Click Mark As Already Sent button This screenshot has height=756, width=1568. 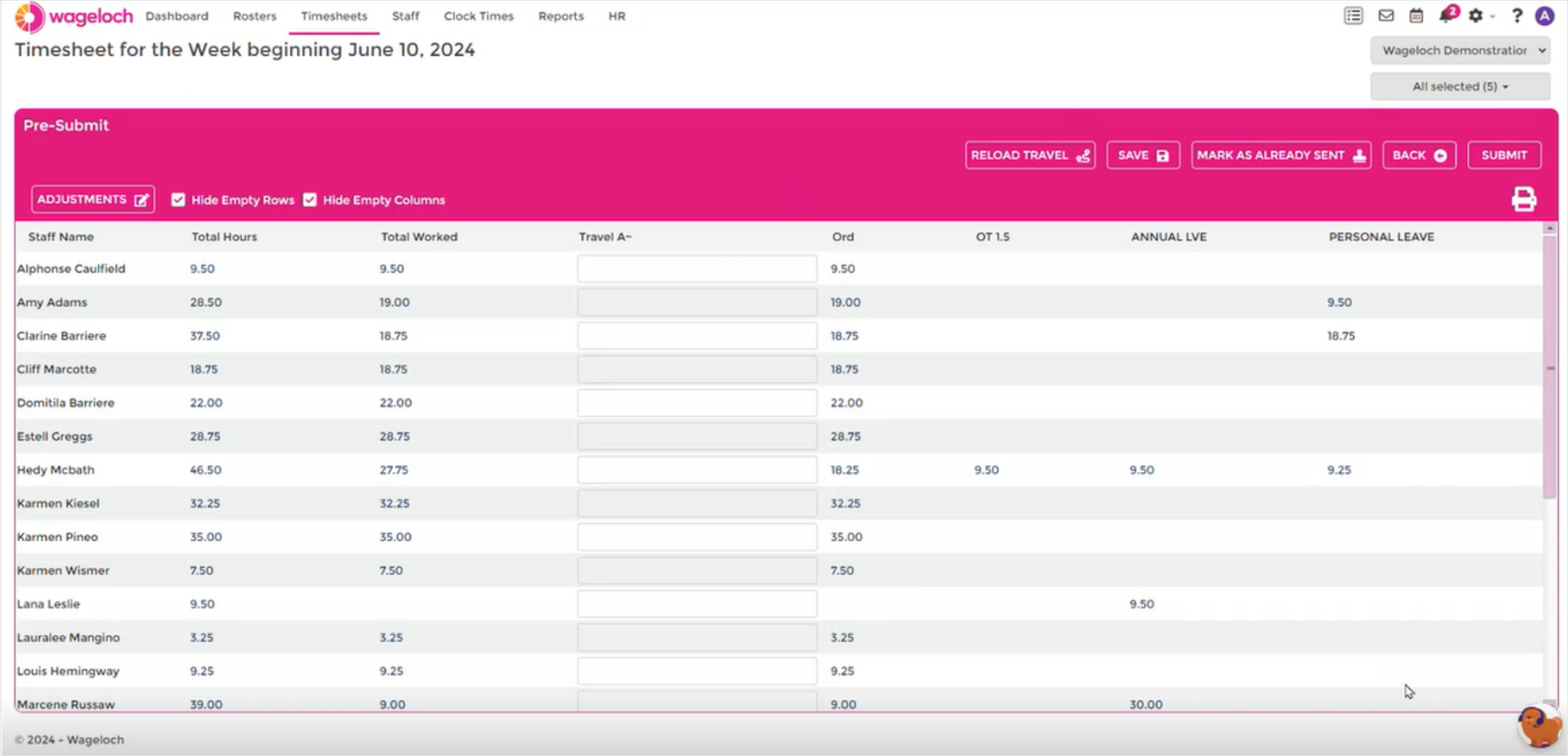coord(1281,155)
